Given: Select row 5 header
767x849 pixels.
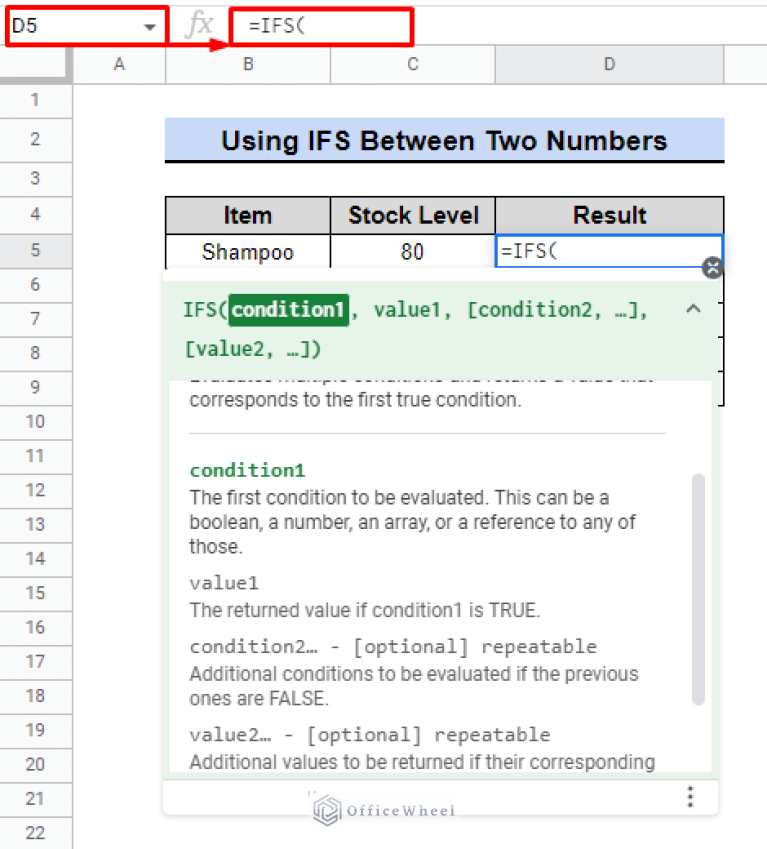Looking at the screenshot, I should click(36, 251).
